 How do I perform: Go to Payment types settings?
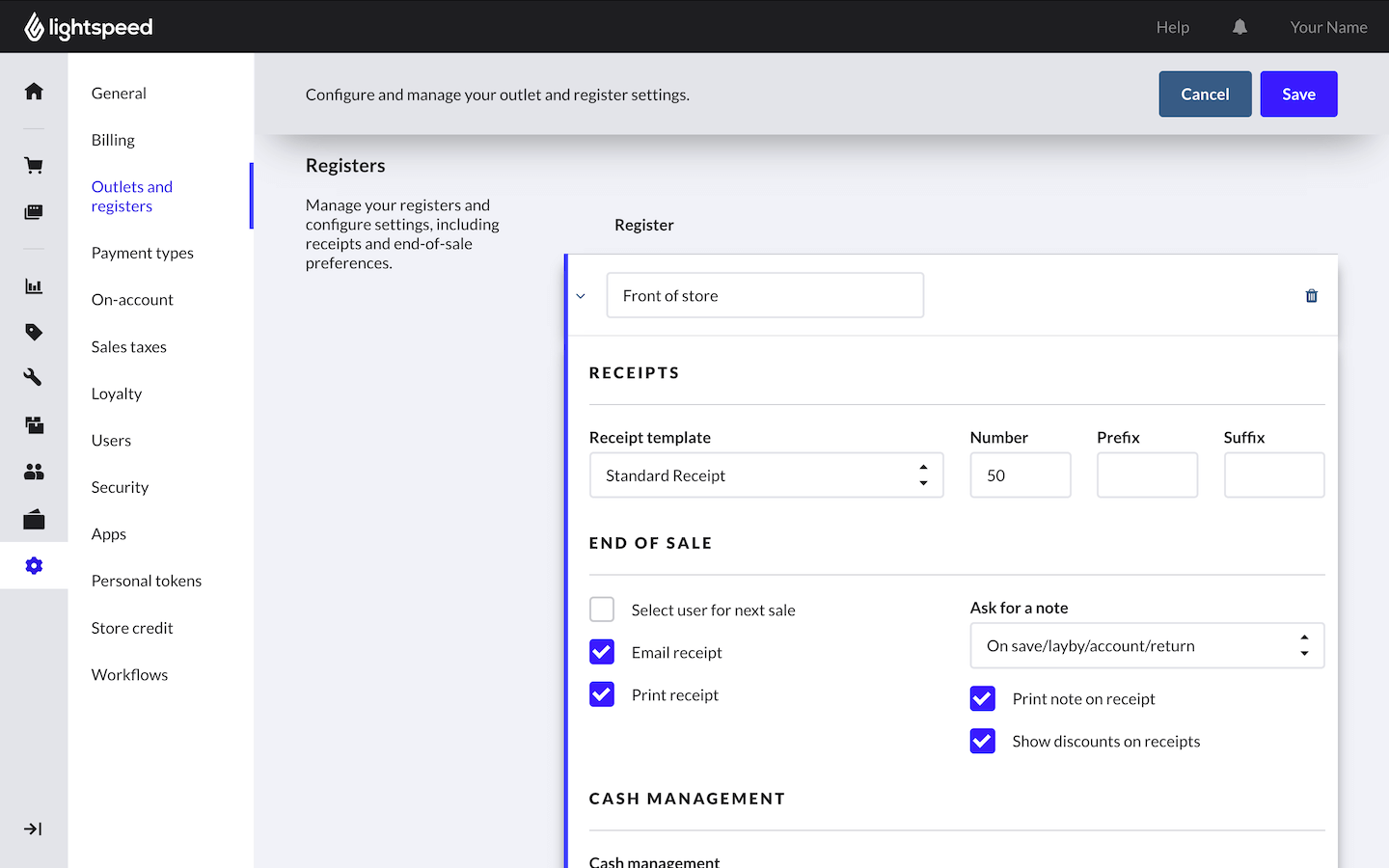(143, 253)
